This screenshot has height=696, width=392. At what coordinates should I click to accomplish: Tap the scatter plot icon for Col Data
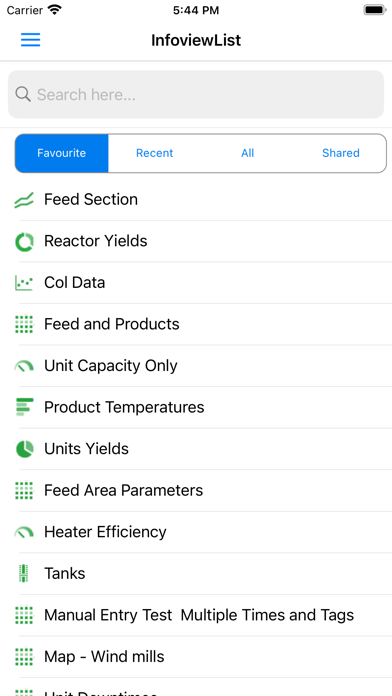[x=24, y=283]
